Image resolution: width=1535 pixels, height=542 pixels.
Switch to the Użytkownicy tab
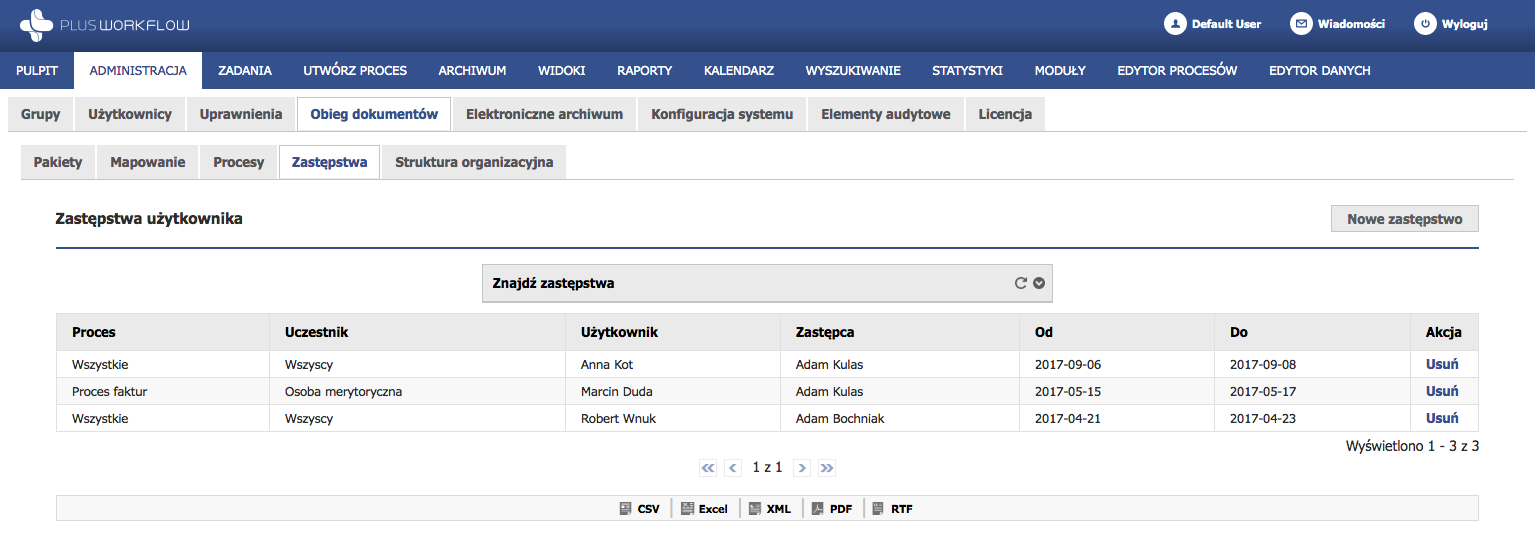click(x=130, y=114)
